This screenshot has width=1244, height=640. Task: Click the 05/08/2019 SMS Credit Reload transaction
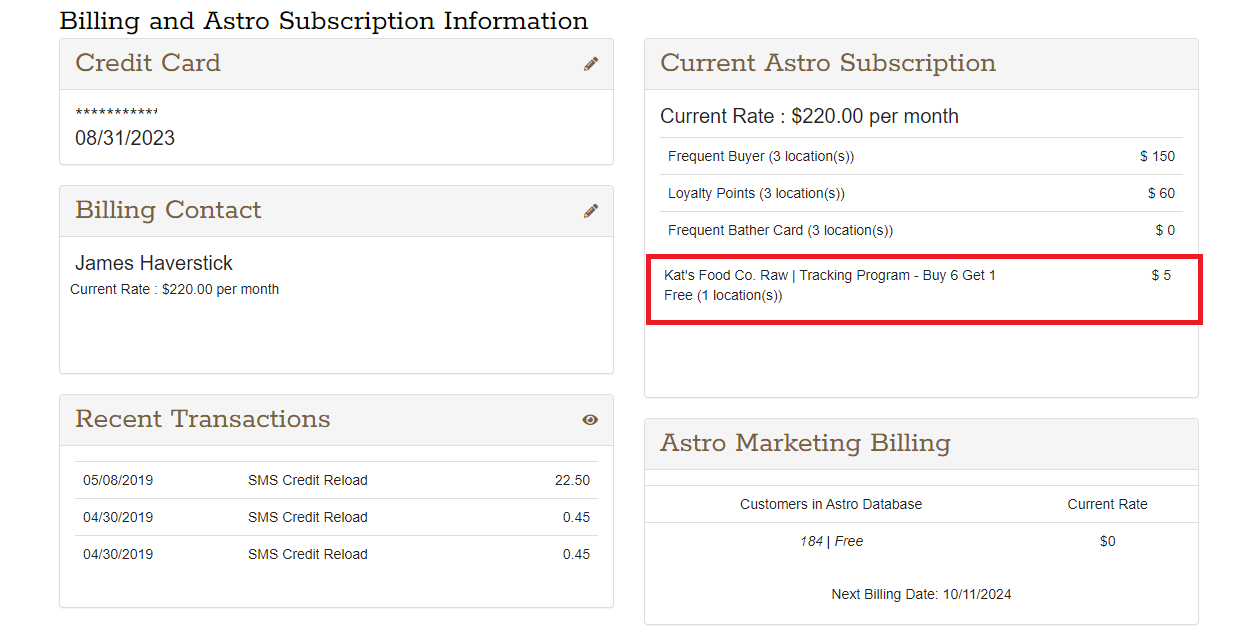coord(307,480)
